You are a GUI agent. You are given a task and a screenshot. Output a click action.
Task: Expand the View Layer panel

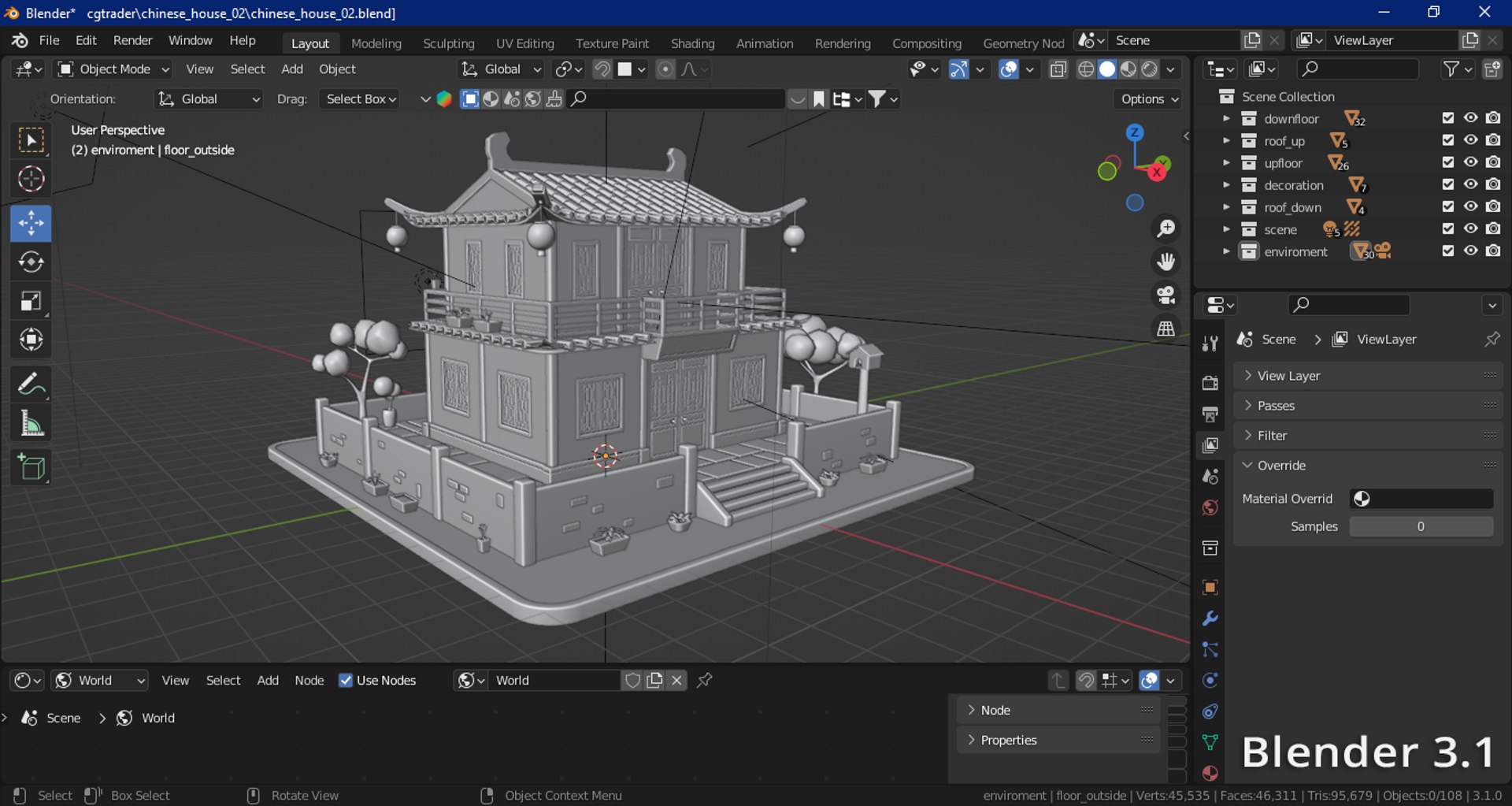1369,376
